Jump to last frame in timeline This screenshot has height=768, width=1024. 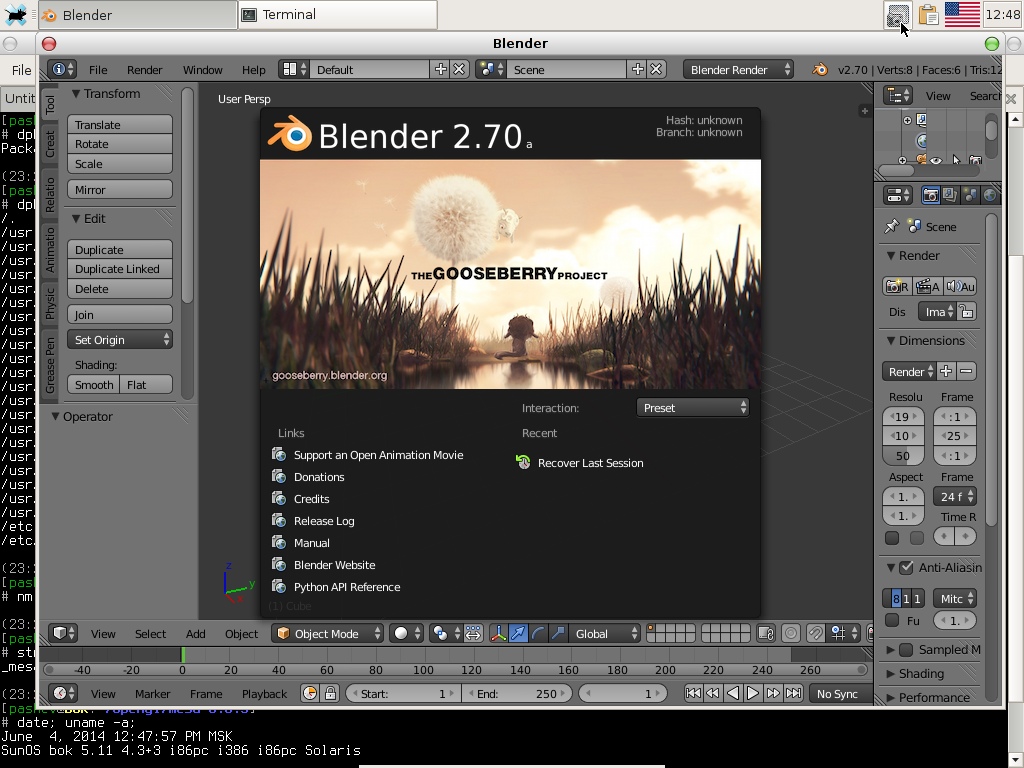pos(793,694)
